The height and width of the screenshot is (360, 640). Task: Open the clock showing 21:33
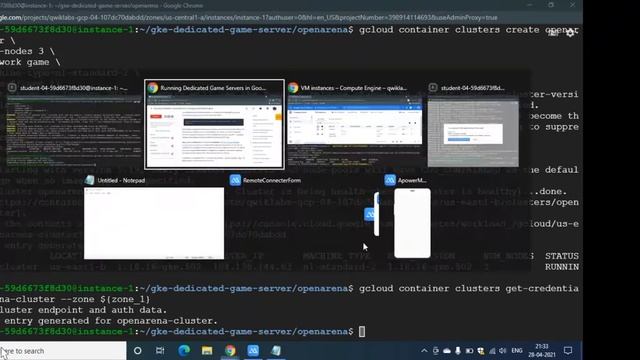click(x=542, y=351)
